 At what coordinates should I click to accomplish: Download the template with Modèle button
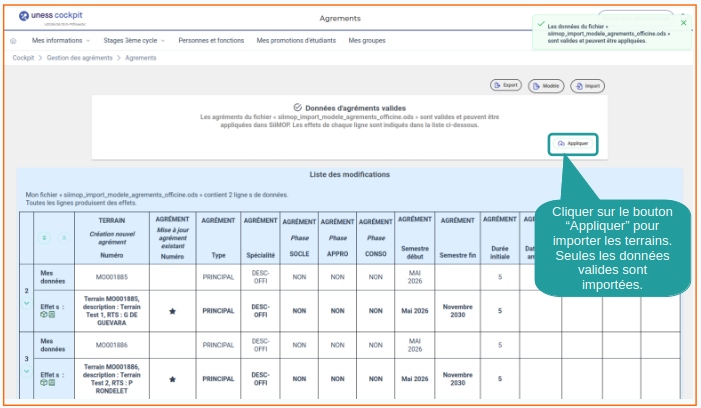click(546, 86)
